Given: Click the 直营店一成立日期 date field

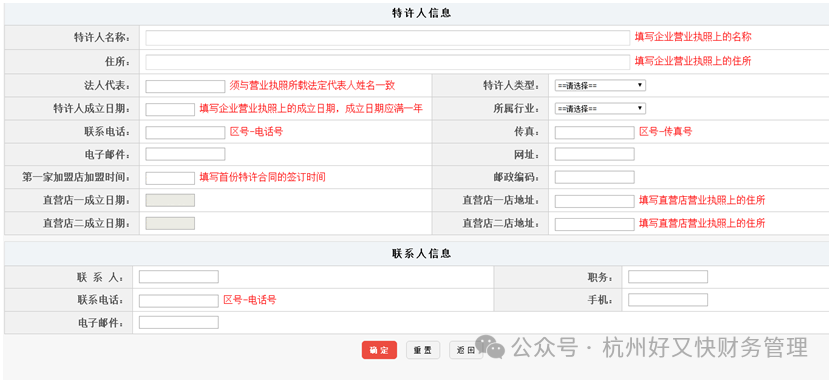Looking at the screenshot, I should 170,200.
